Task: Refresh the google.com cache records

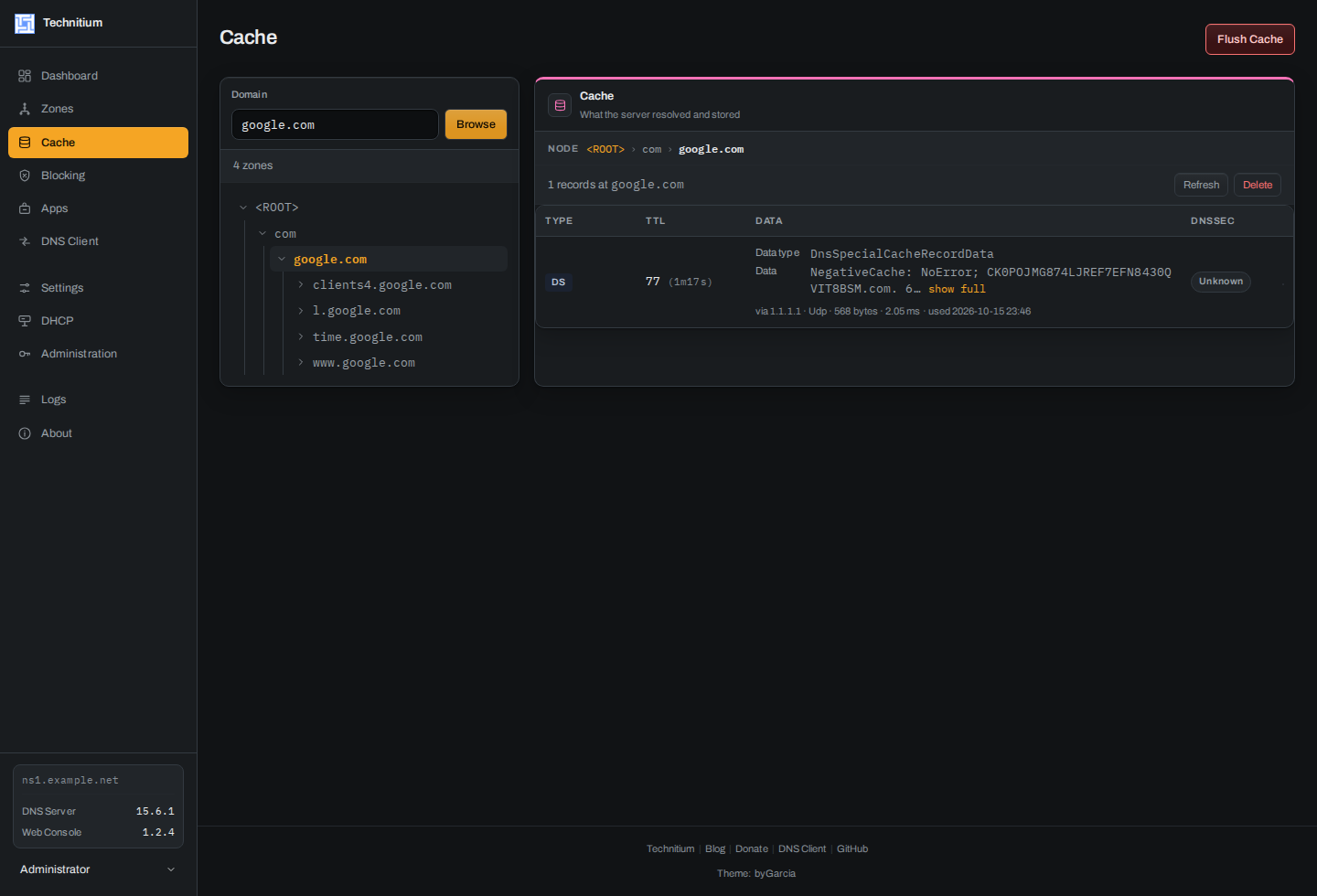Action: click(x=1201, y=185)
